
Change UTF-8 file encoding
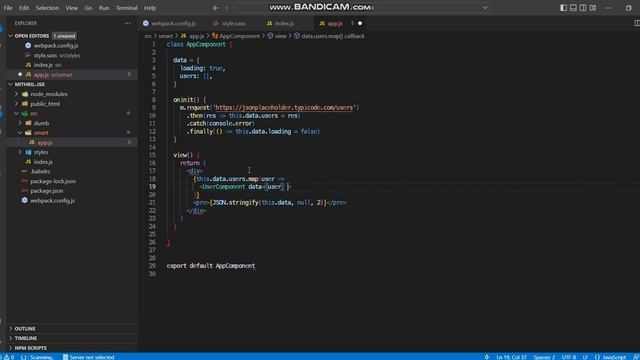[569, 357]
